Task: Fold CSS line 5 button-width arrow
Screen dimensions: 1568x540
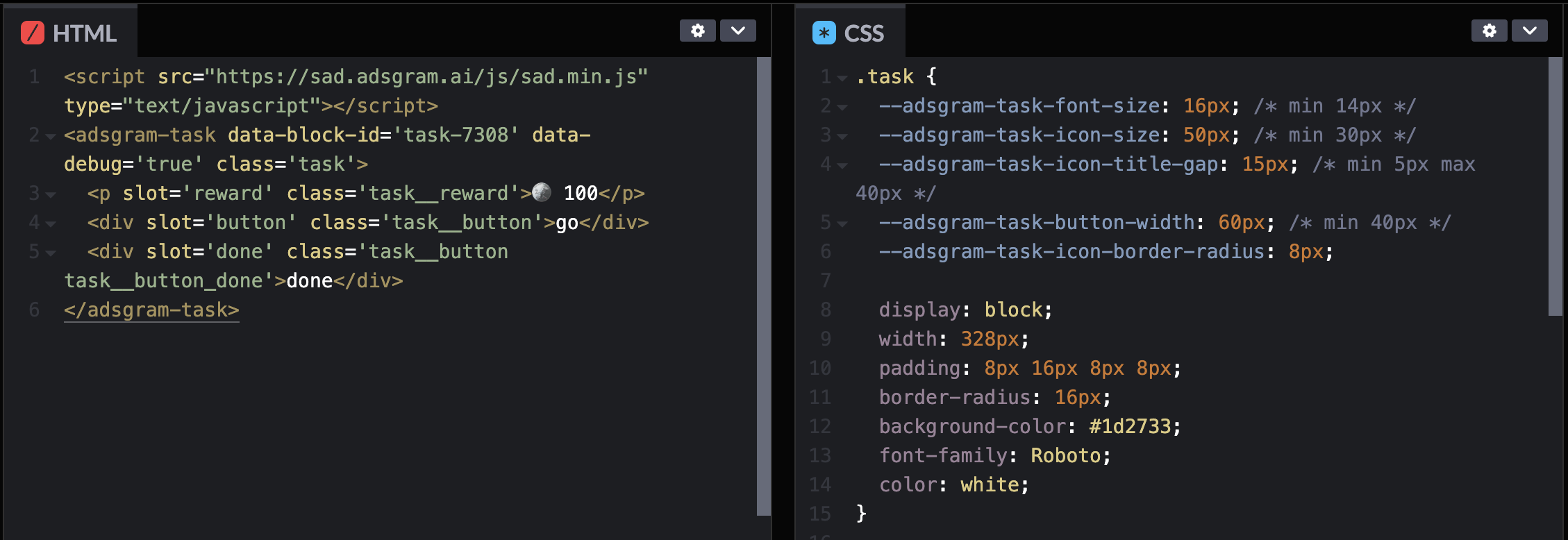Action: coord(842,224)
